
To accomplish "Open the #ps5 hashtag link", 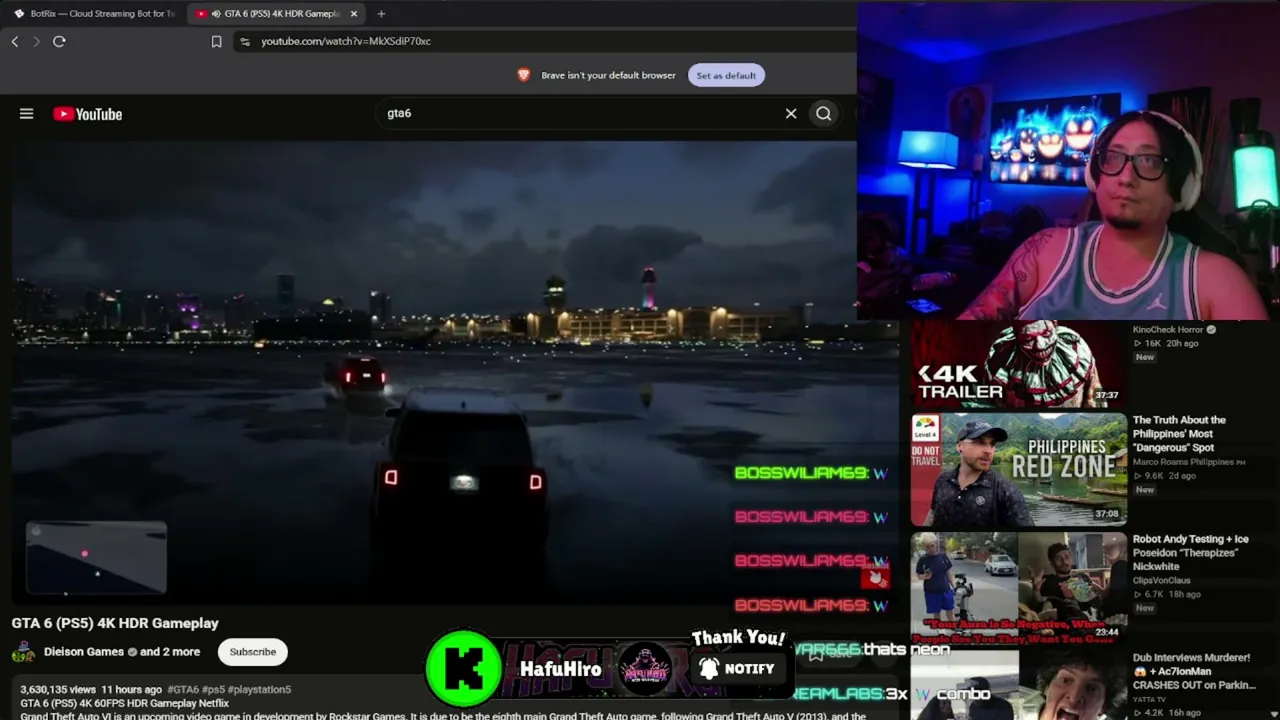I will pos(213,689).
